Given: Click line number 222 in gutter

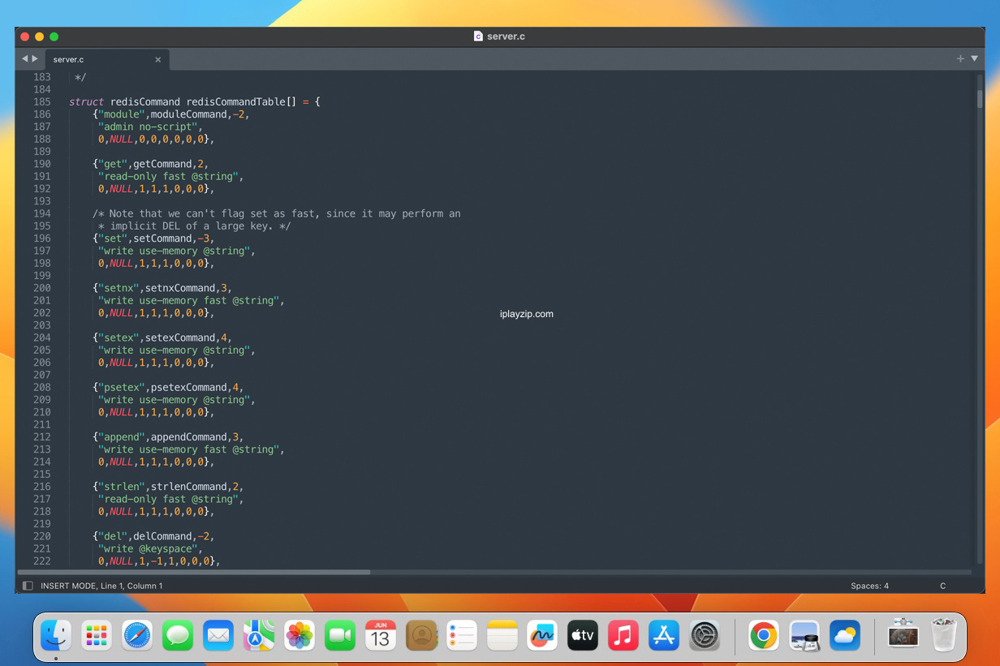Looking at the screenshot, I should click(42, 561).
